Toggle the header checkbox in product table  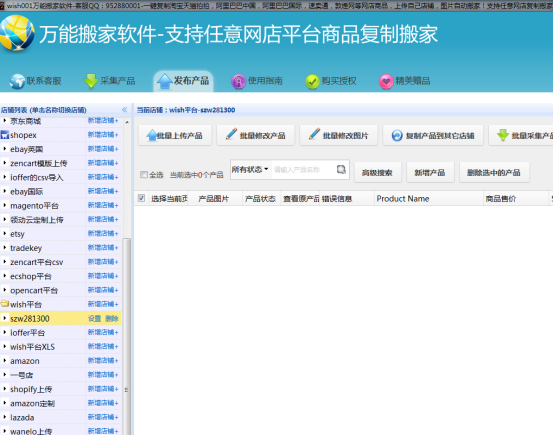click(141, 198)
